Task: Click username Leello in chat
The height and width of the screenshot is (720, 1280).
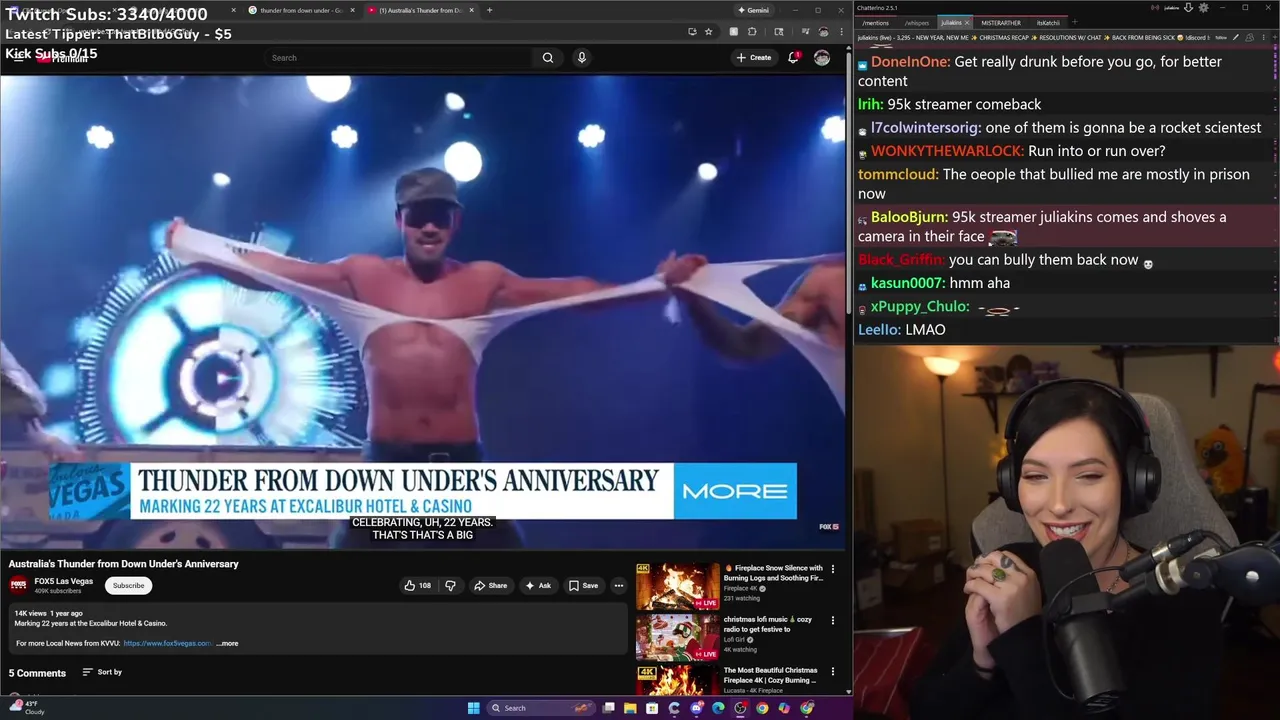Action: point(879,329)
